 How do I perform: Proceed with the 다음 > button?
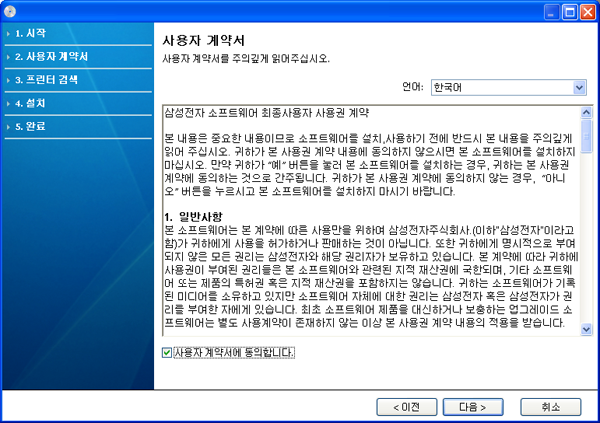click(x=473, y=407)
